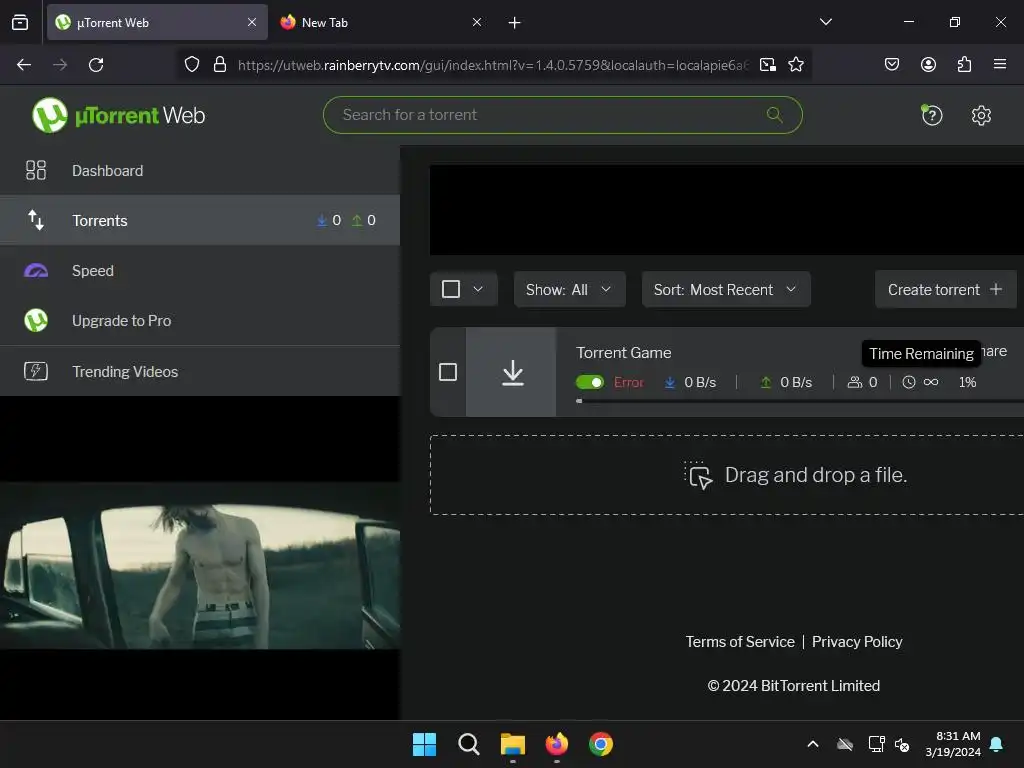
Task: Click the Dashboard grid icon
Action: click(36, 170)
